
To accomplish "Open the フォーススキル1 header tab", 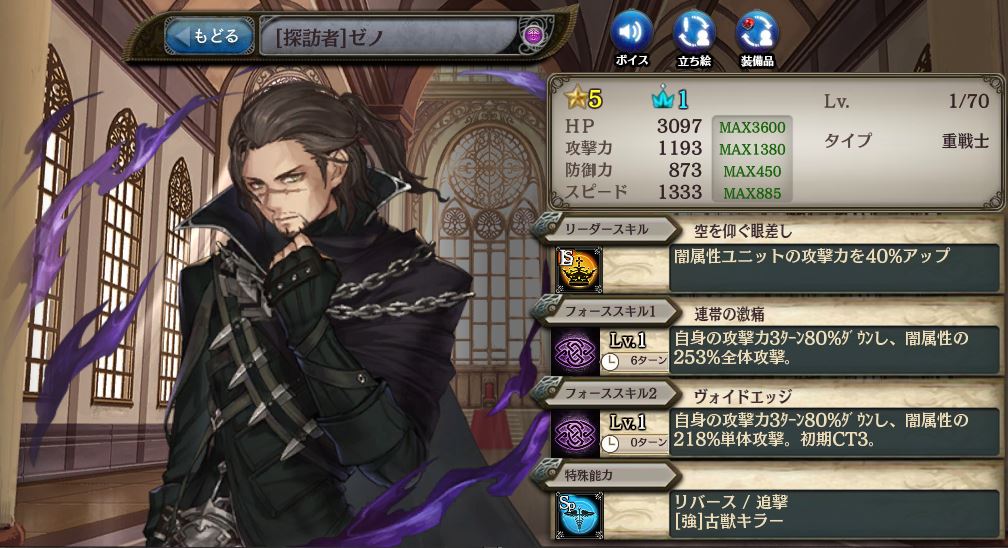I will [608, 311].
